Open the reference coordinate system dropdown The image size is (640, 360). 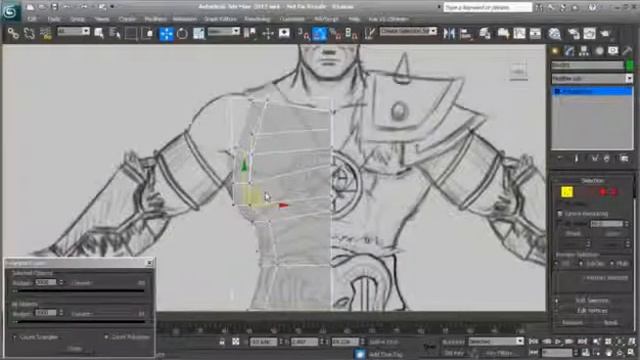click(x=223, y=31)
